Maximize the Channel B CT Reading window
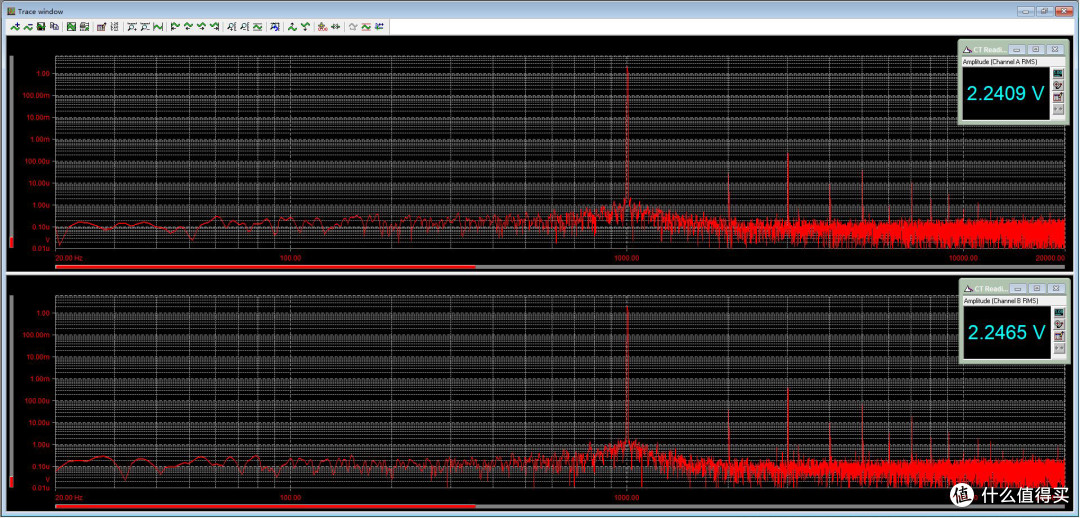This screenshot has width=1080, height=518. tap(1036, 289)
